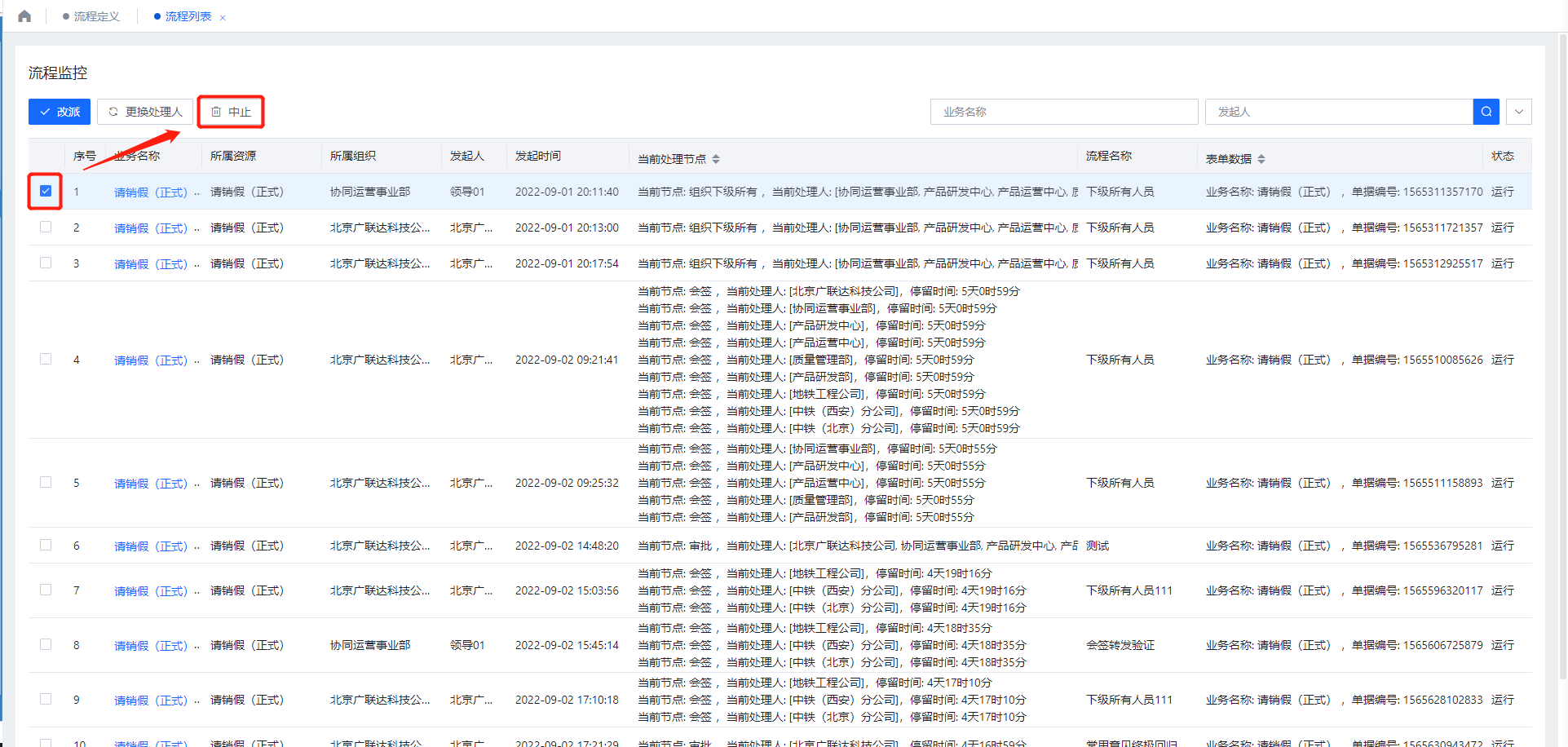The width and height of the screenshot is (1568, 747).
Task: Focus the 业务名称 search field
Action: pos(1064,112)
